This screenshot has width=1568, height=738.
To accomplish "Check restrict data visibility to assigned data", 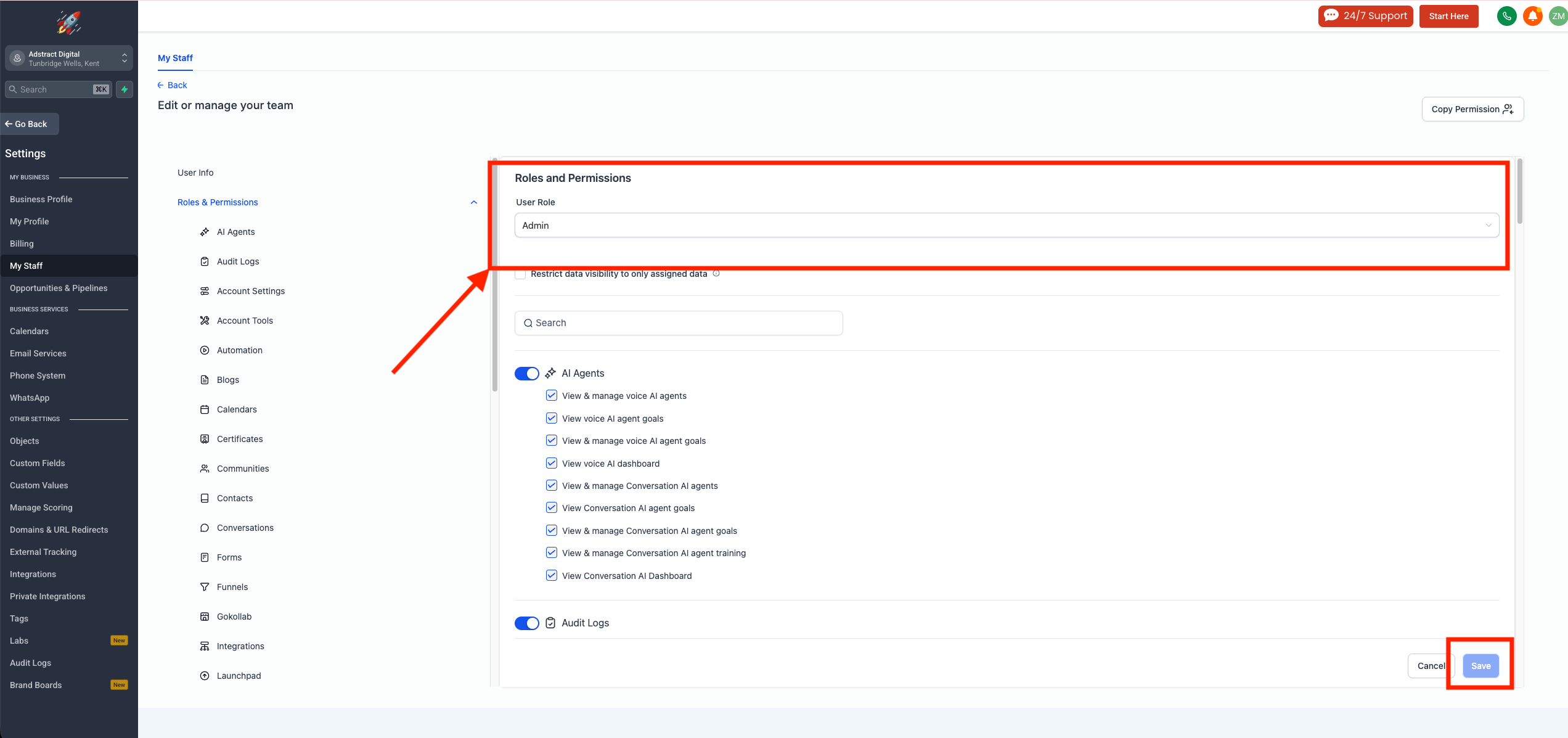I will pyautogui.click(x=521, y=274).
